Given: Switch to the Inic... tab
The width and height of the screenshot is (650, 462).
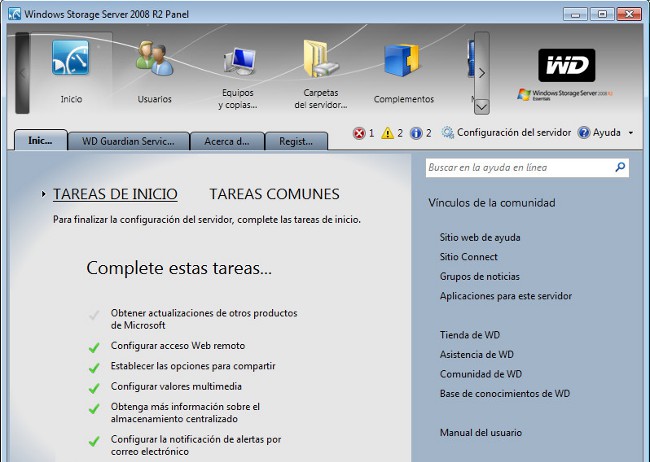Looking at the screenshot, I should tap(41, 140).
